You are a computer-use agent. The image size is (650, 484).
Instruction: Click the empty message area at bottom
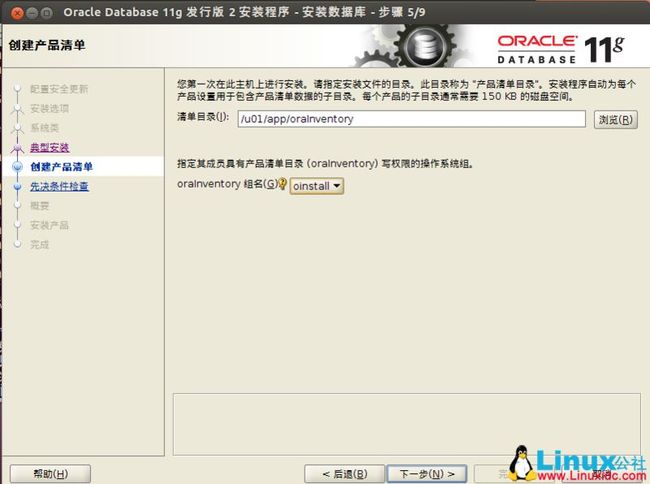coord(407,424)
